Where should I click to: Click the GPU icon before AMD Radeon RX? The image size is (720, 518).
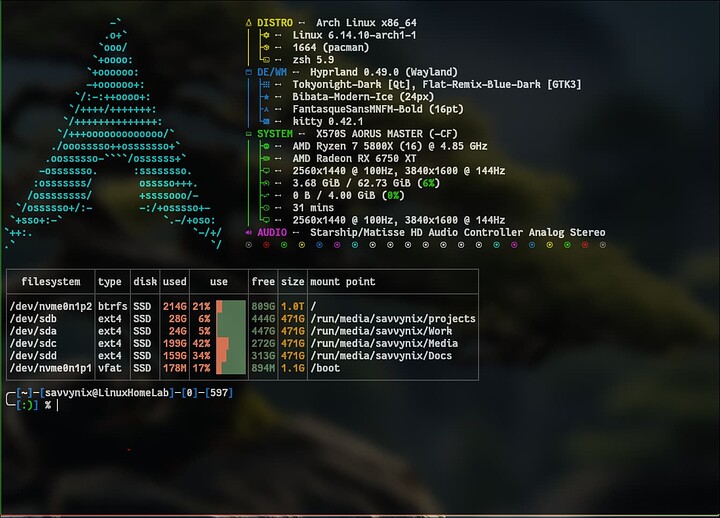coord(266,158)
